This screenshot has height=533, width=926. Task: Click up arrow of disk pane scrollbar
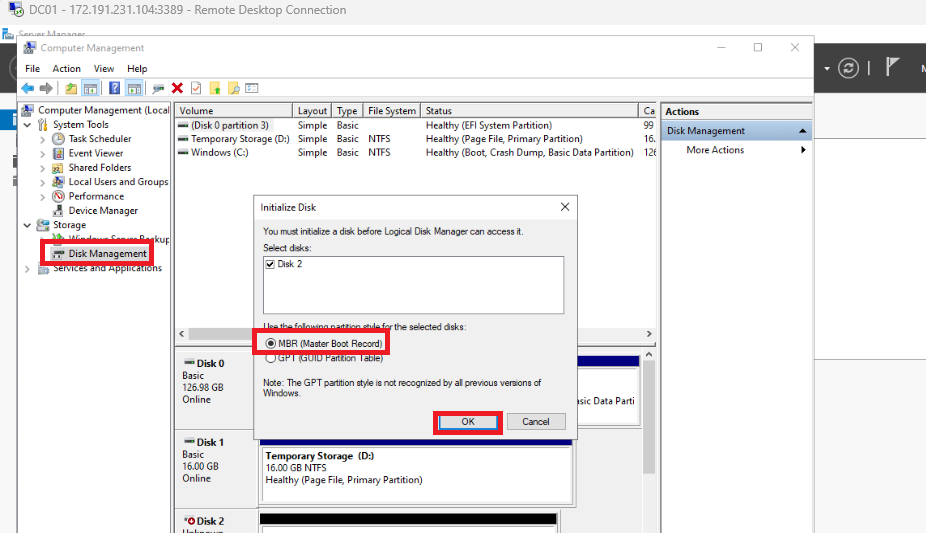point(649,354)
